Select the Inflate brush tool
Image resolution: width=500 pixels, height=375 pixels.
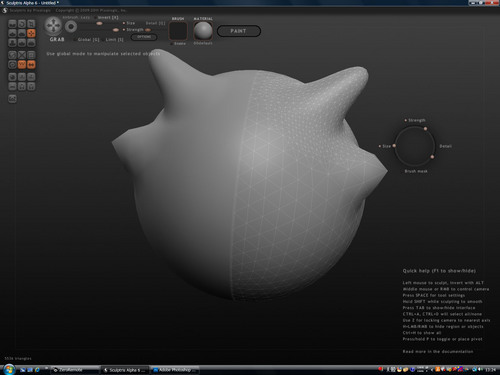pyautogui.click(x=12, y=42)
